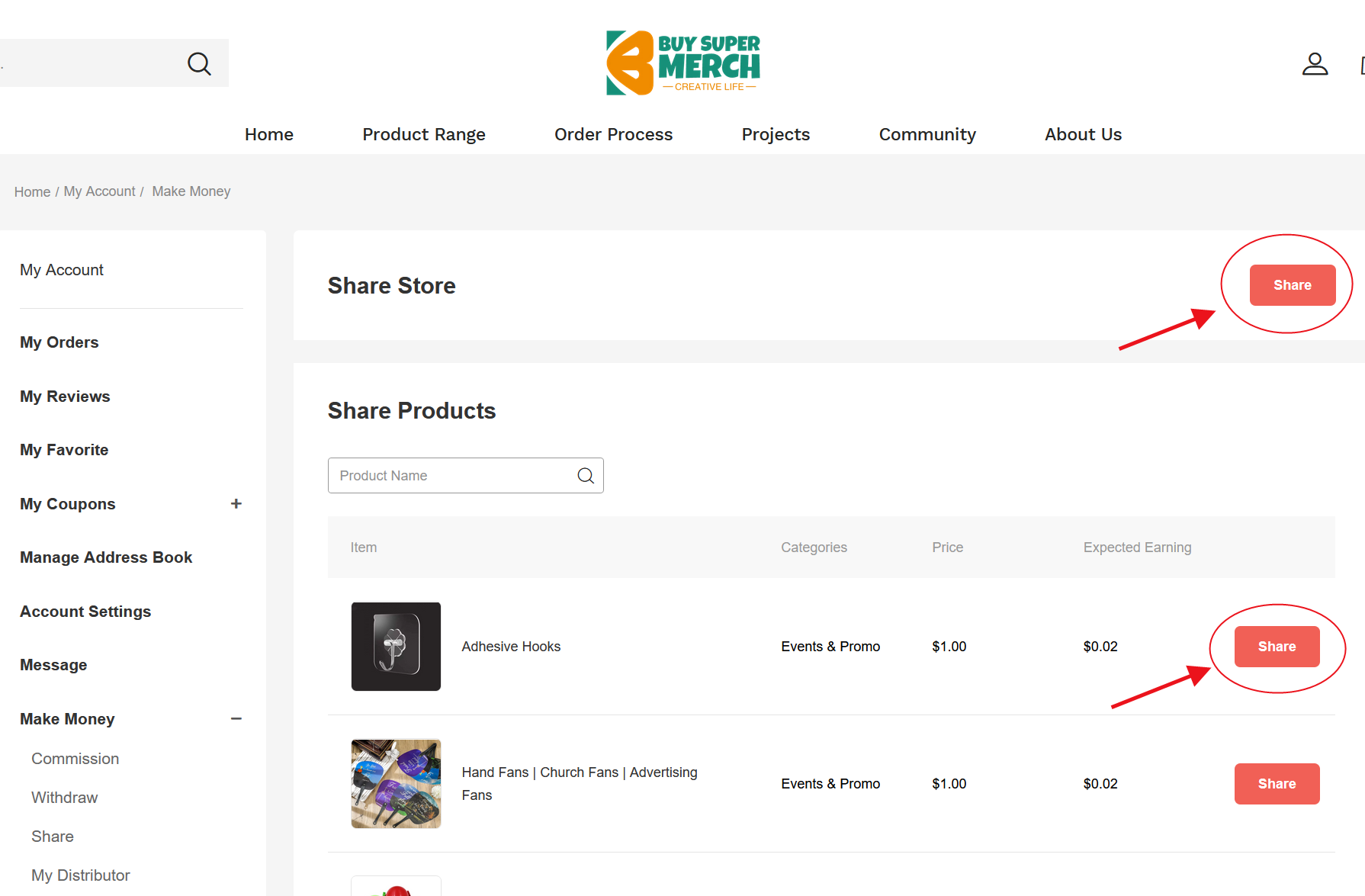Open the user account profile icon
Viewport: 1365px width, 896px height.
1315,64
